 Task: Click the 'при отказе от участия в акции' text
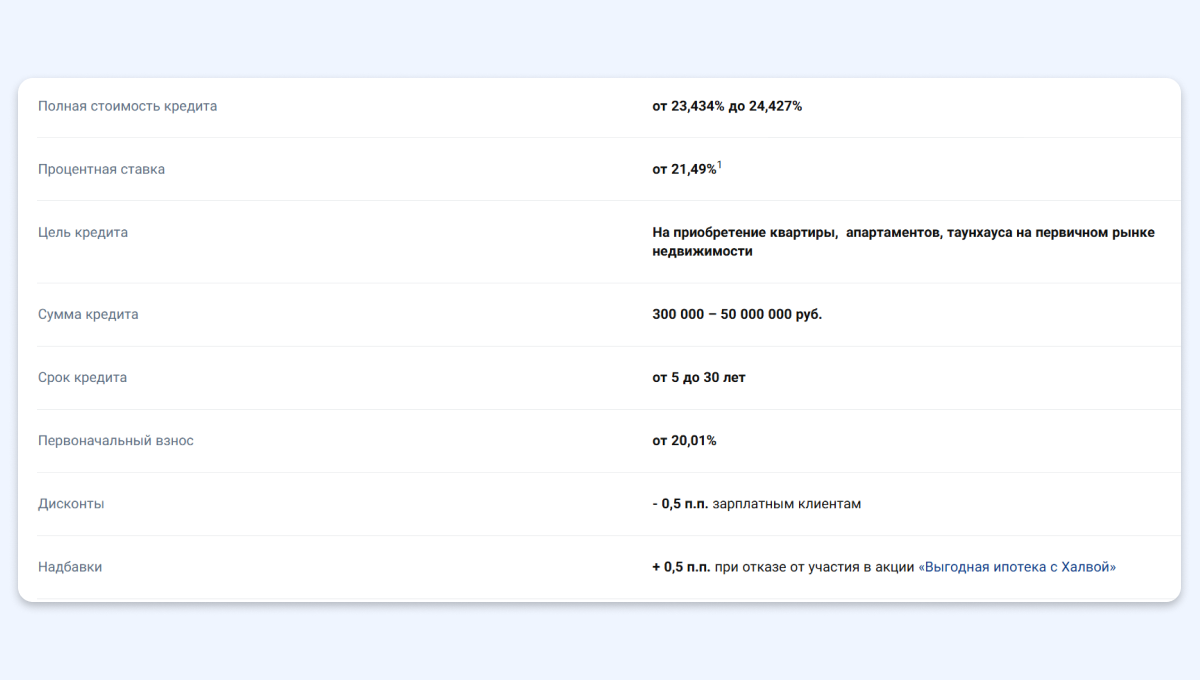814,567
